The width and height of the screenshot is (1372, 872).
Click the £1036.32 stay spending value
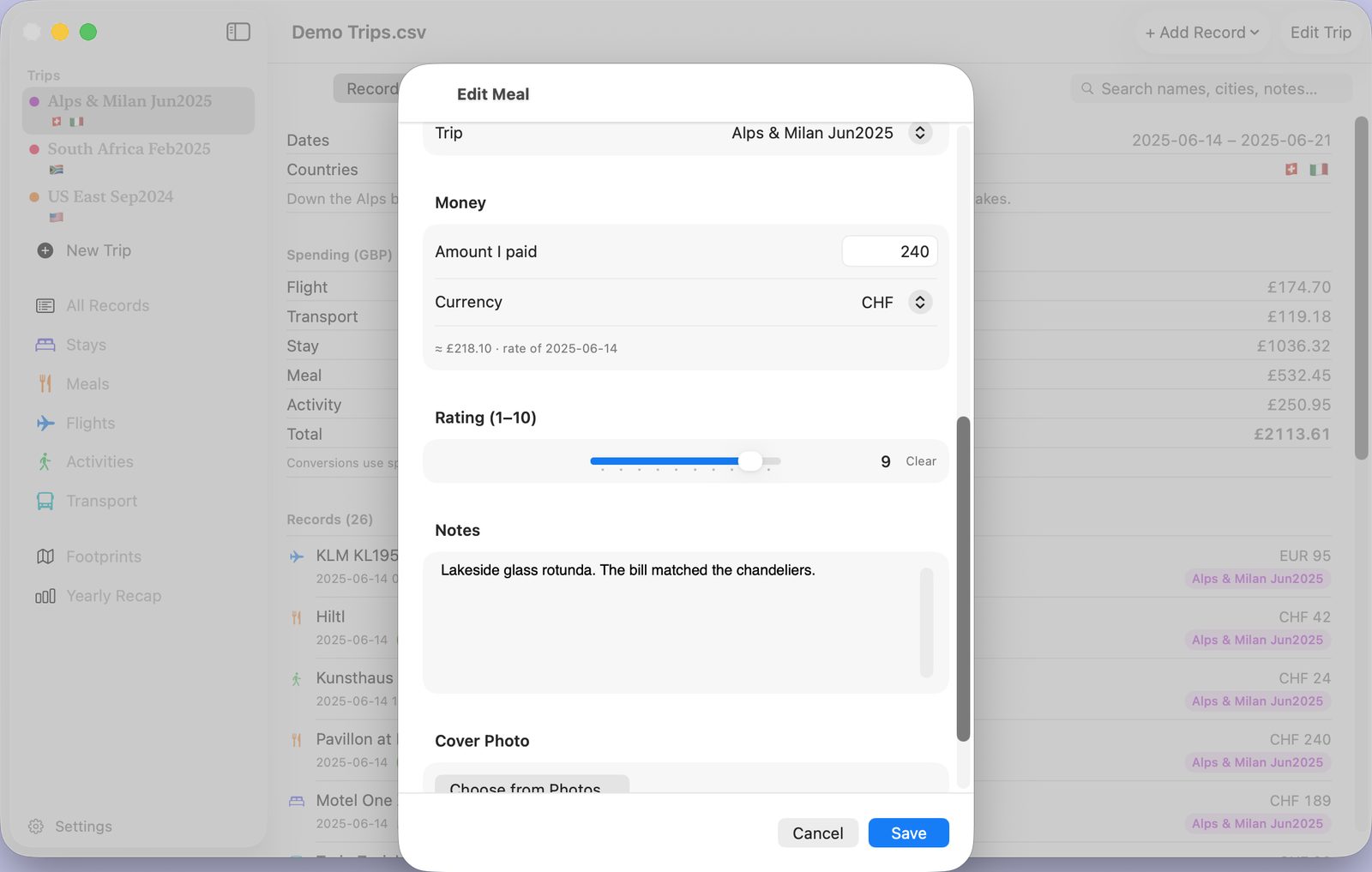tap(1293, 346)
